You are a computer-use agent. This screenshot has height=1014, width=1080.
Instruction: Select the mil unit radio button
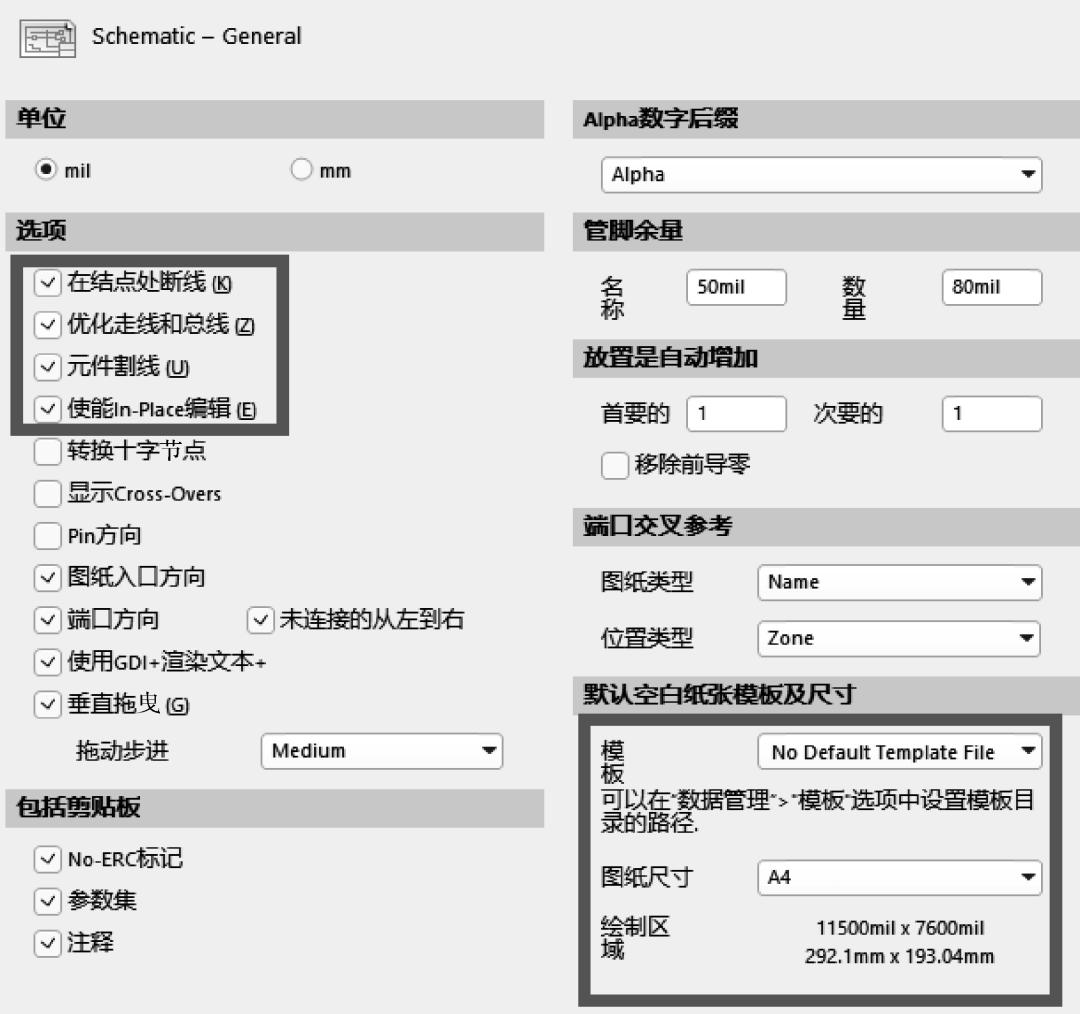click(46, 170)
